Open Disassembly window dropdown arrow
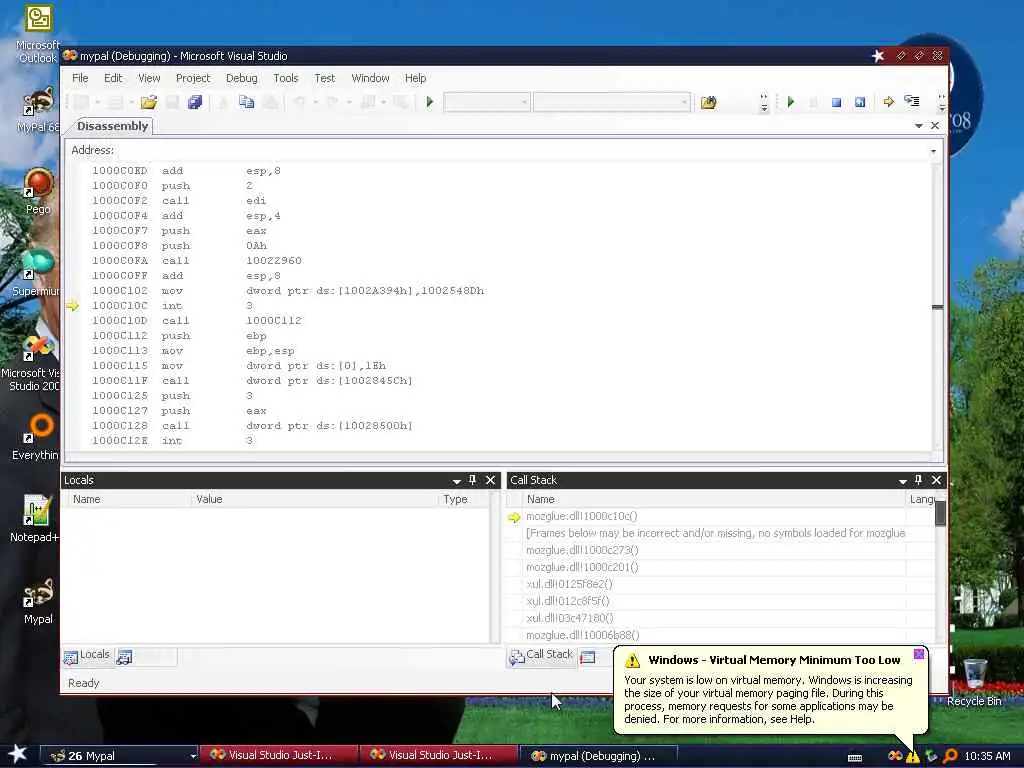This screenshot has height=768, width=1024. [x=918, y=125]
